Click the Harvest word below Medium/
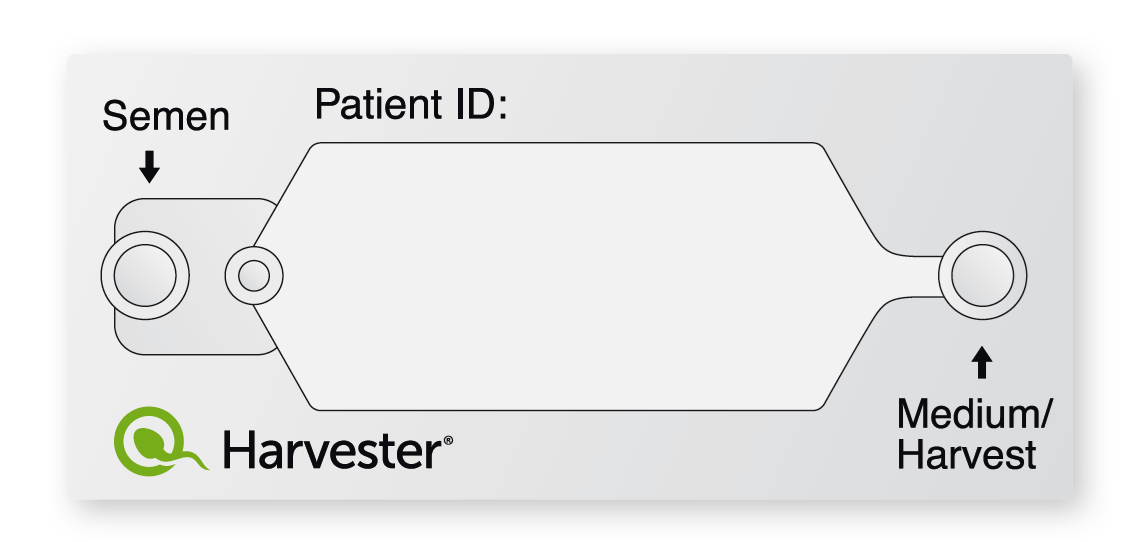The width and height of the screenshot is (1135, 542). pos(966,455)
